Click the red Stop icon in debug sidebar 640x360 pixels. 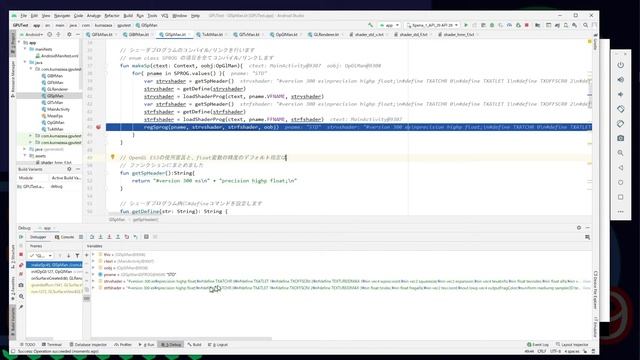point(21,255)
